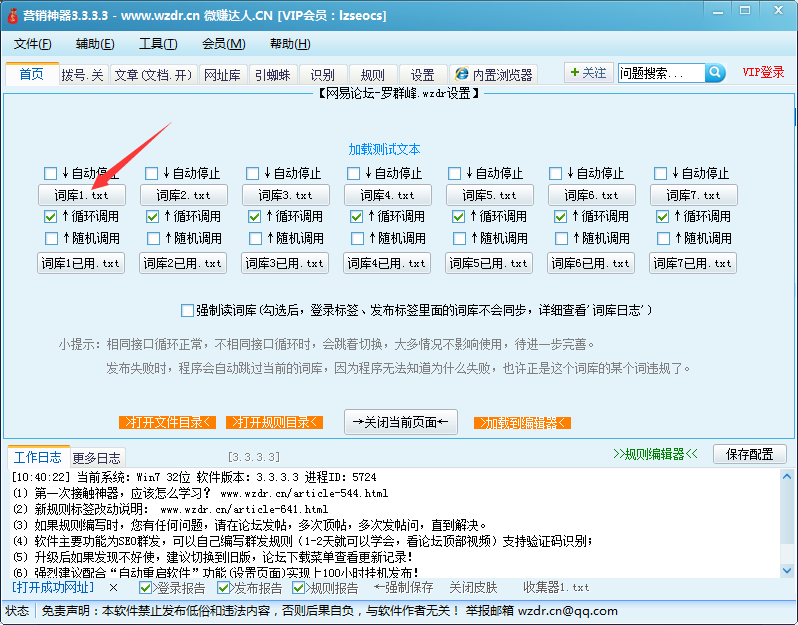Viewport: 798px width, 625px height.
Task: Open the 词库7.txt button
Action: 694,195
